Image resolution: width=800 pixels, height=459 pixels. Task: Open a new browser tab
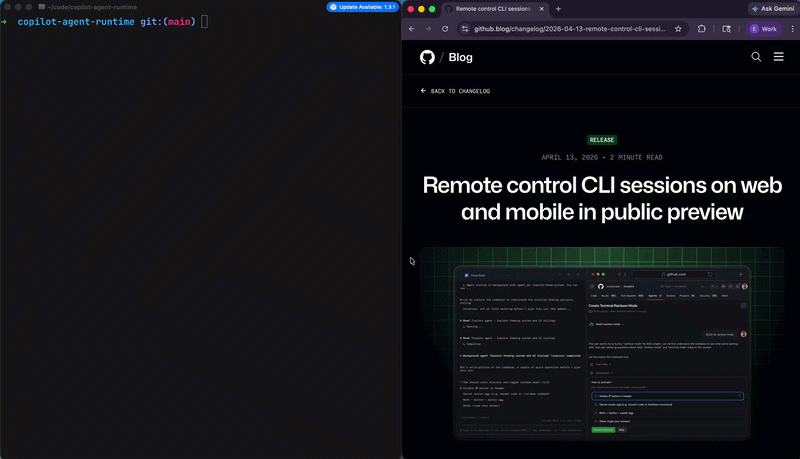(x=558, y=9)
